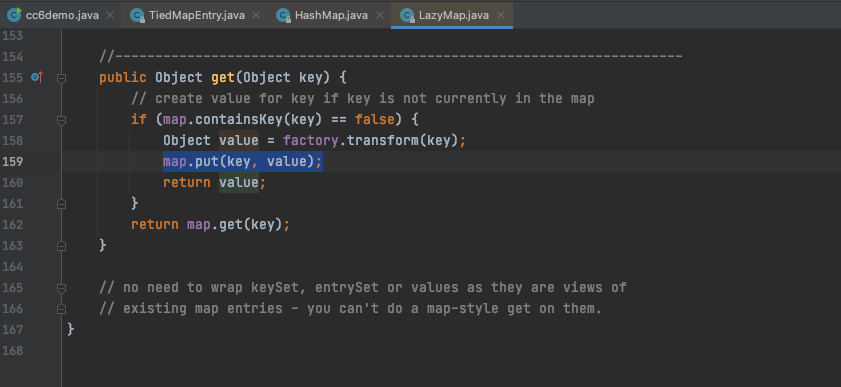Click the '(Object key)' parameter on line 155
The width and height of the screenshot is (841, 387).
point(282,78)
